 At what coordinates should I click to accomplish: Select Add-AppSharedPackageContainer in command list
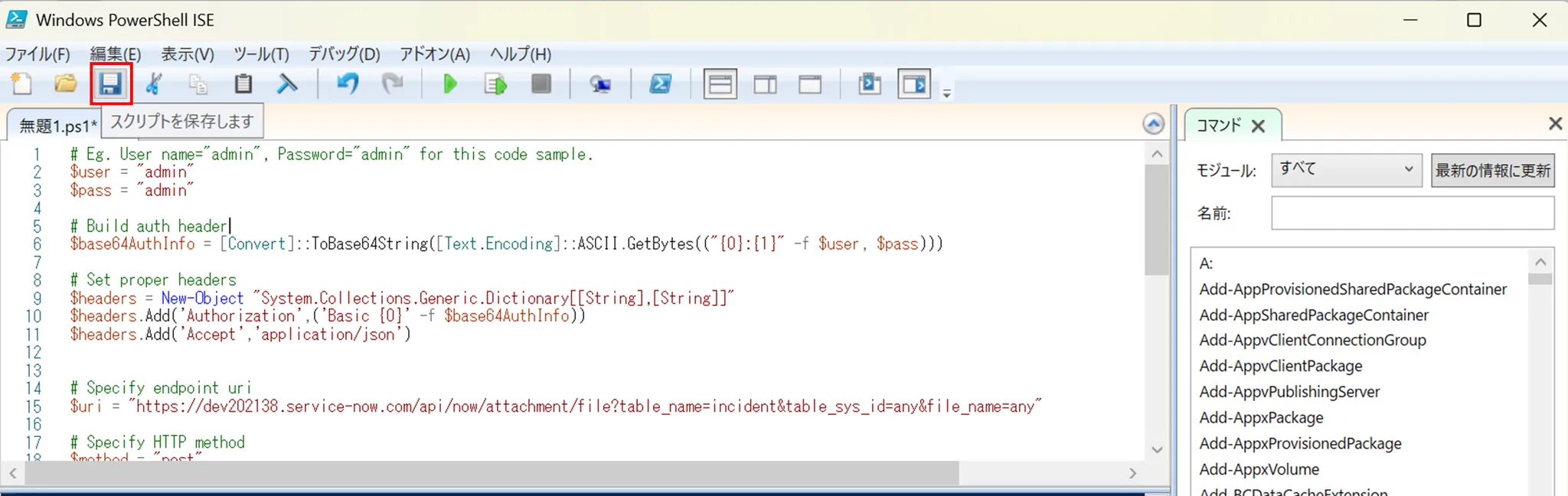pos(1314,315)
